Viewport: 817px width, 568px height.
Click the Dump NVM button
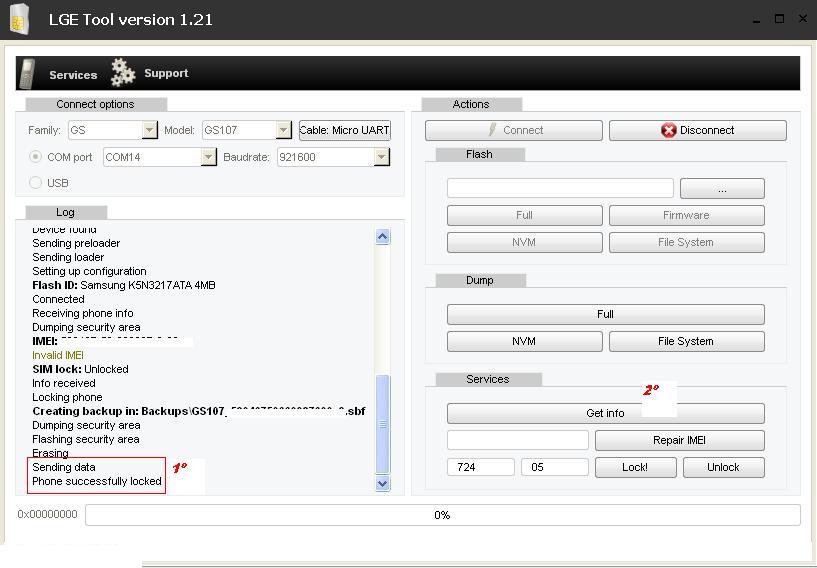coord(525,341)
